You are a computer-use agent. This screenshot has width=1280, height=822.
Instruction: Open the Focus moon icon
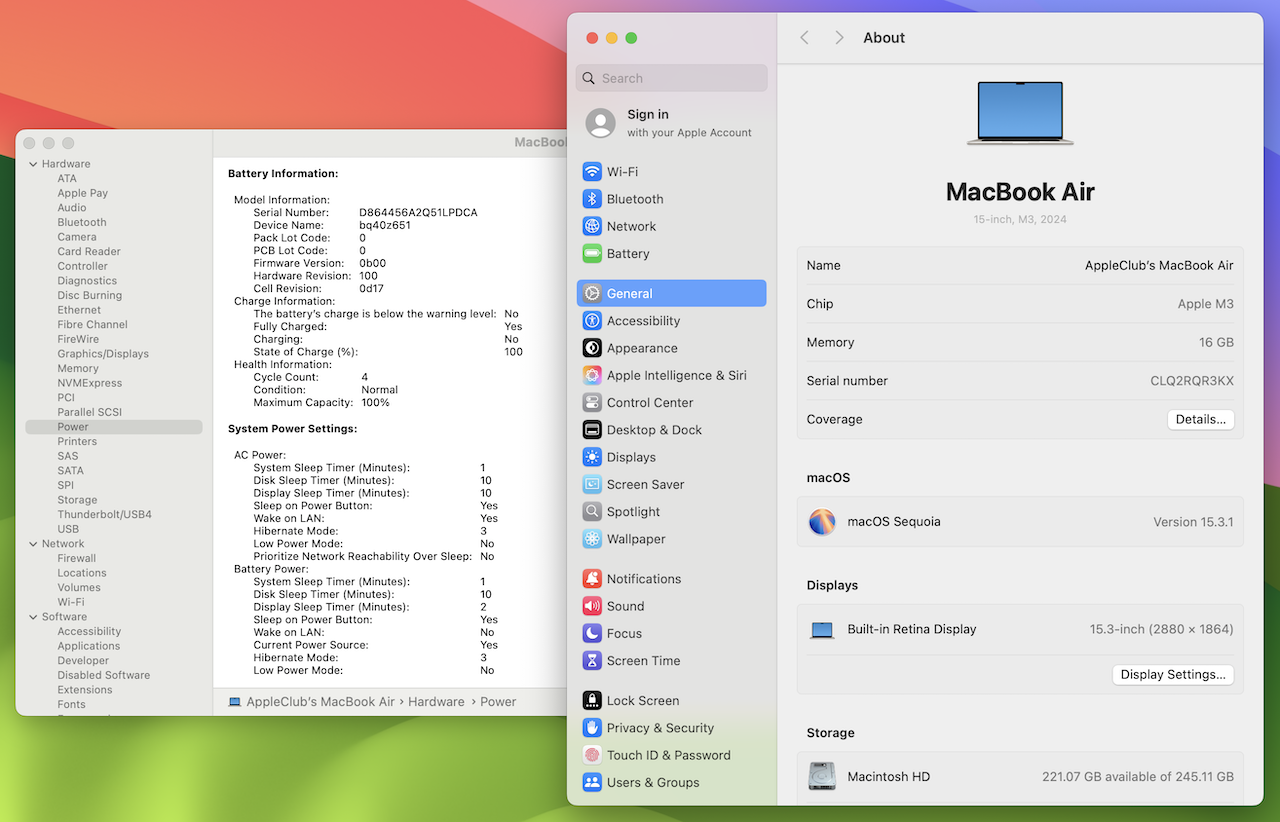tap(592, 633)
